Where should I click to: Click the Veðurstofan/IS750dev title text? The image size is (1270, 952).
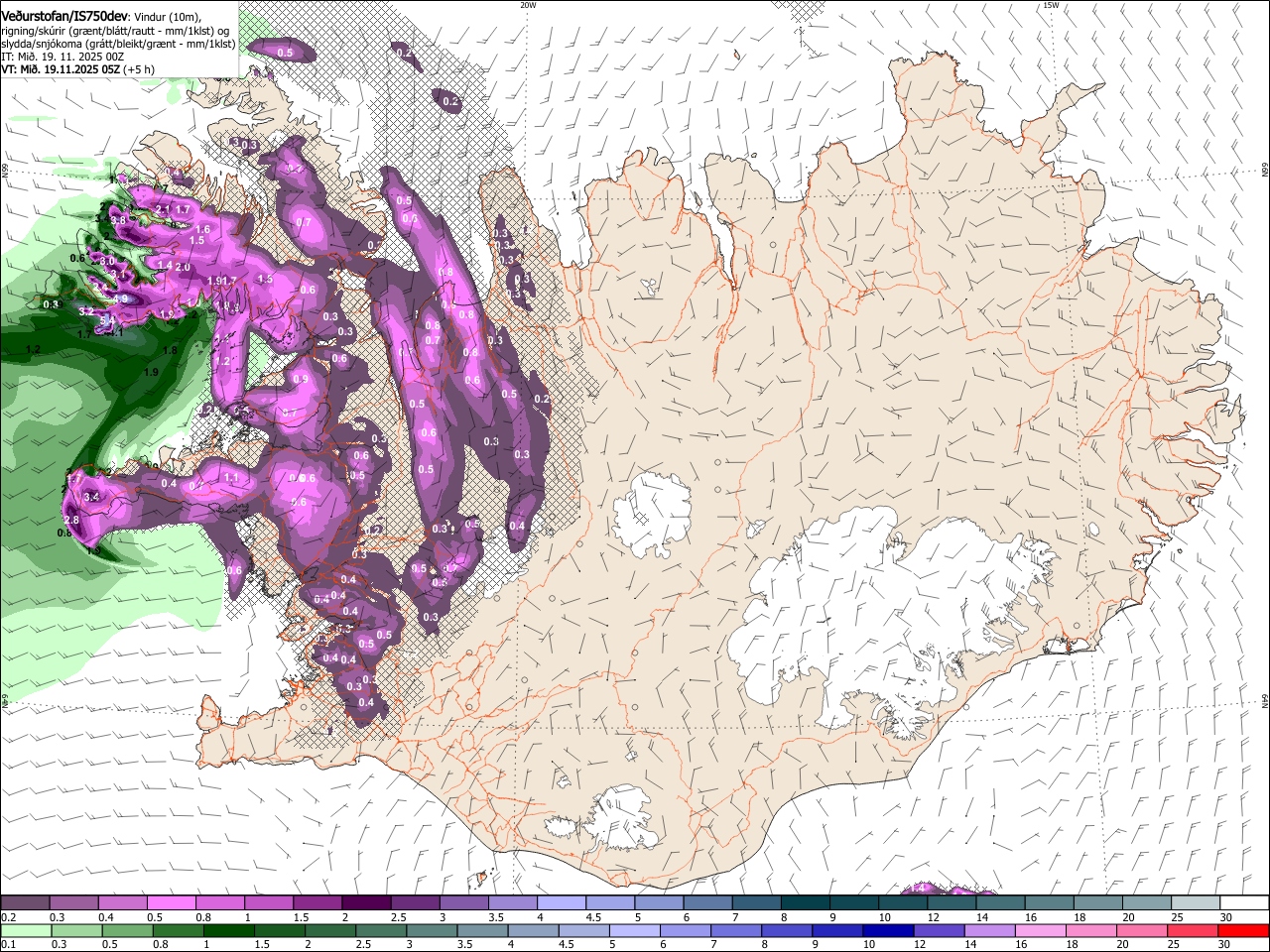point(64,15)
